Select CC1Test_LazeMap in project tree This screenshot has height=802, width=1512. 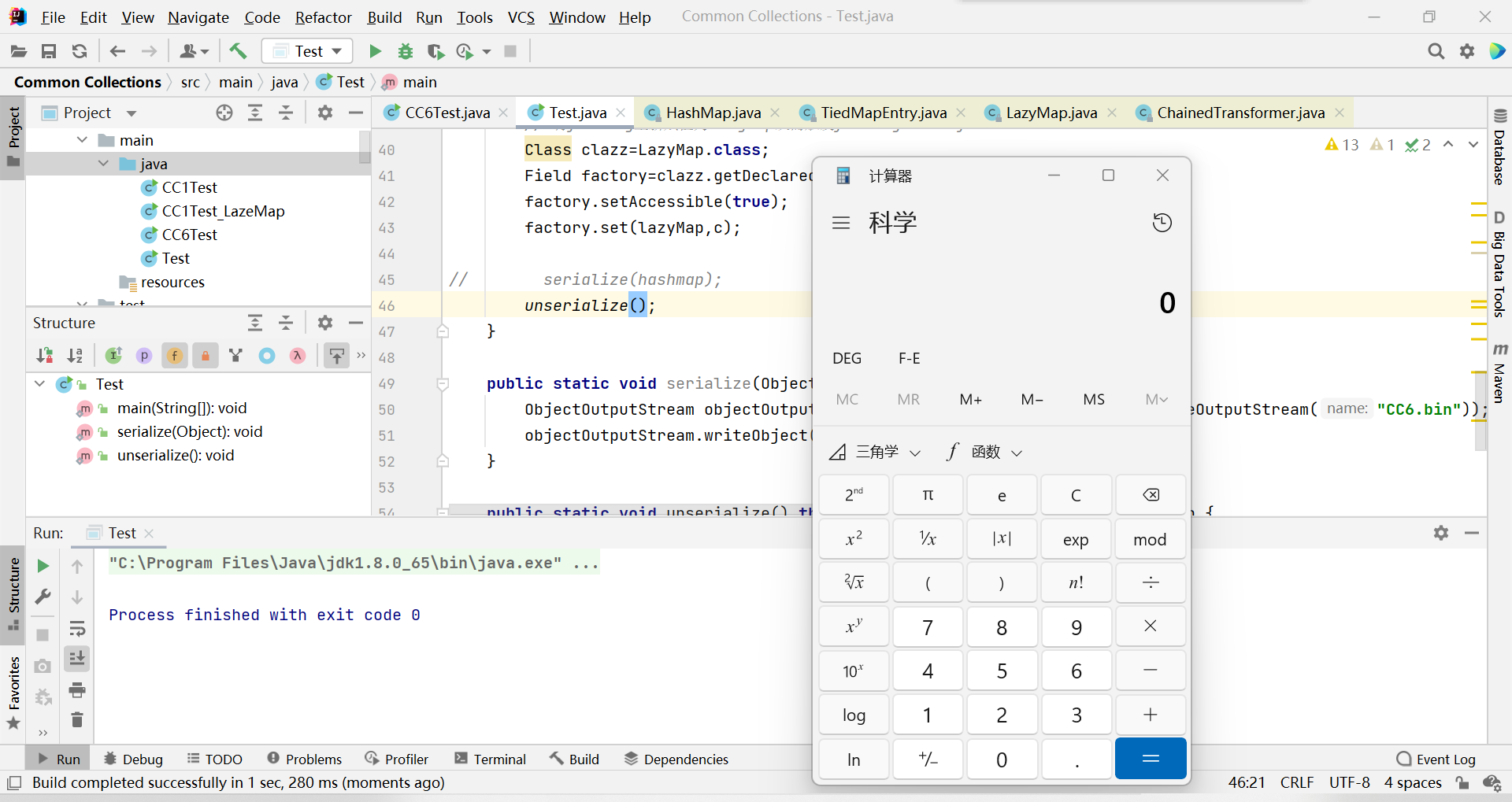coord(223,211)
